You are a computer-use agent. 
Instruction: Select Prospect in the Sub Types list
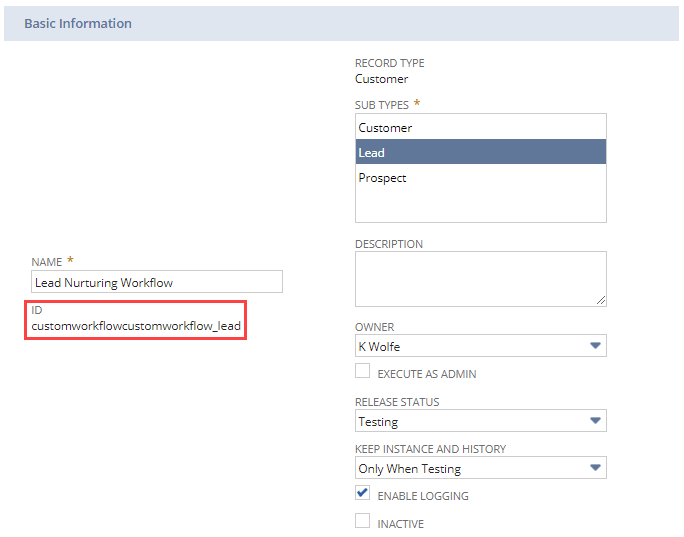coord(481,178)
